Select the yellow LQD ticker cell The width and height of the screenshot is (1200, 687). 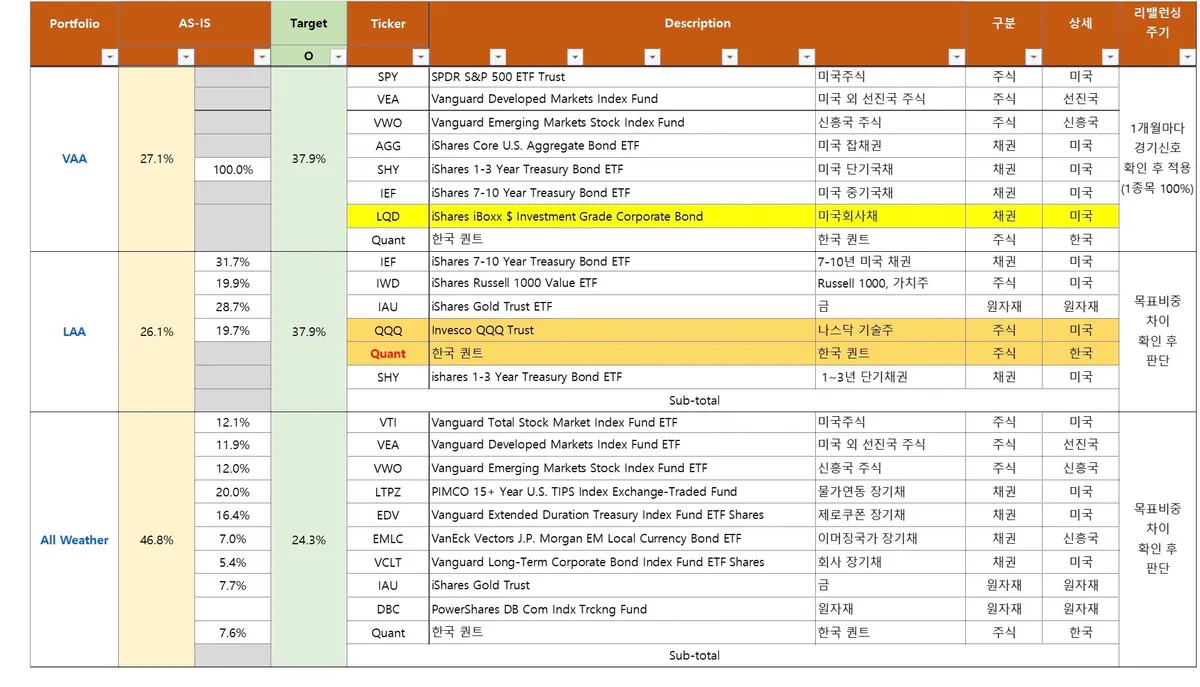coord(388,216)
